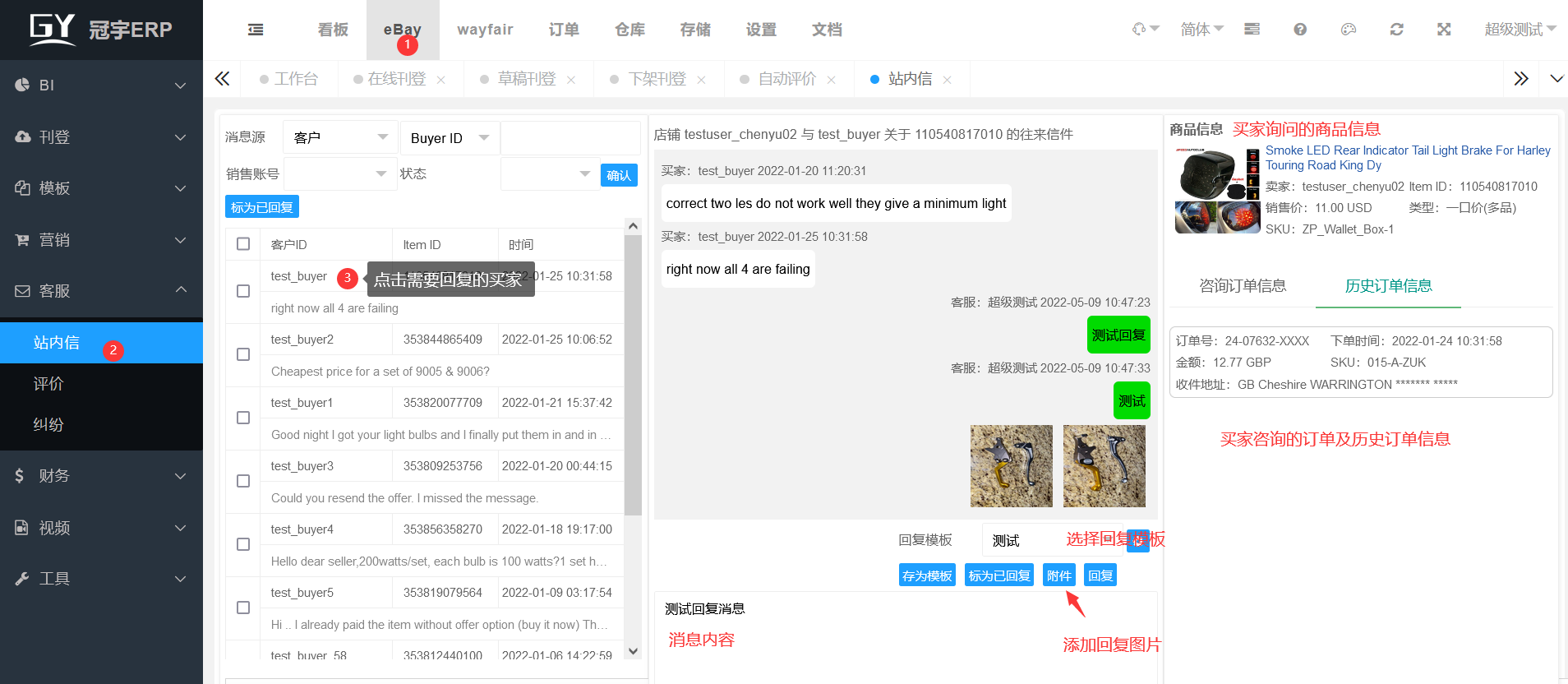This screenshot has height=684, width=1568.
Task: Click the 确认 filter button
Action: tap(619, 175)
